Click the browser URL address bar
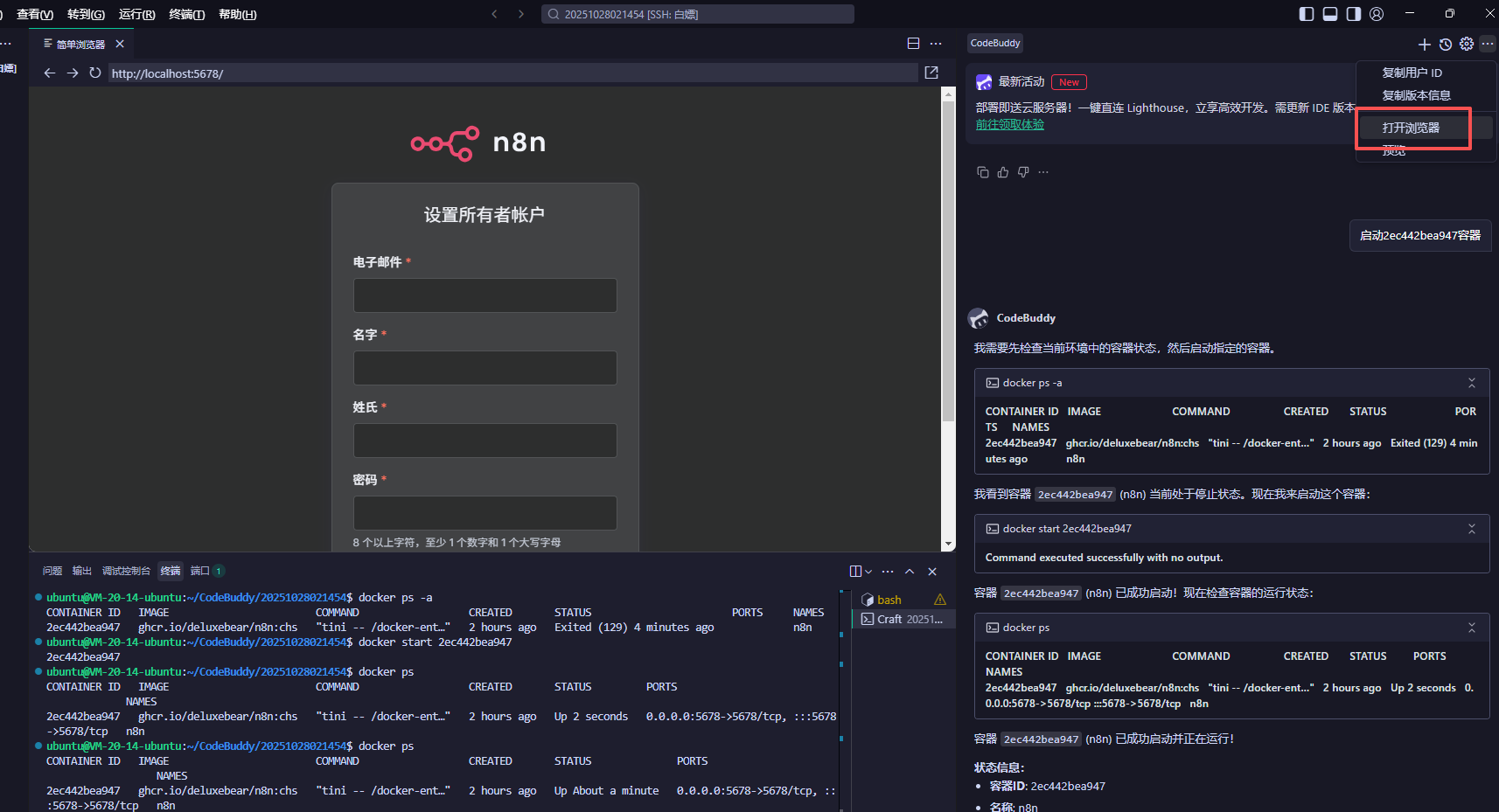The image size is (1499, 812). pyautogui.click(x=514, y=73)
